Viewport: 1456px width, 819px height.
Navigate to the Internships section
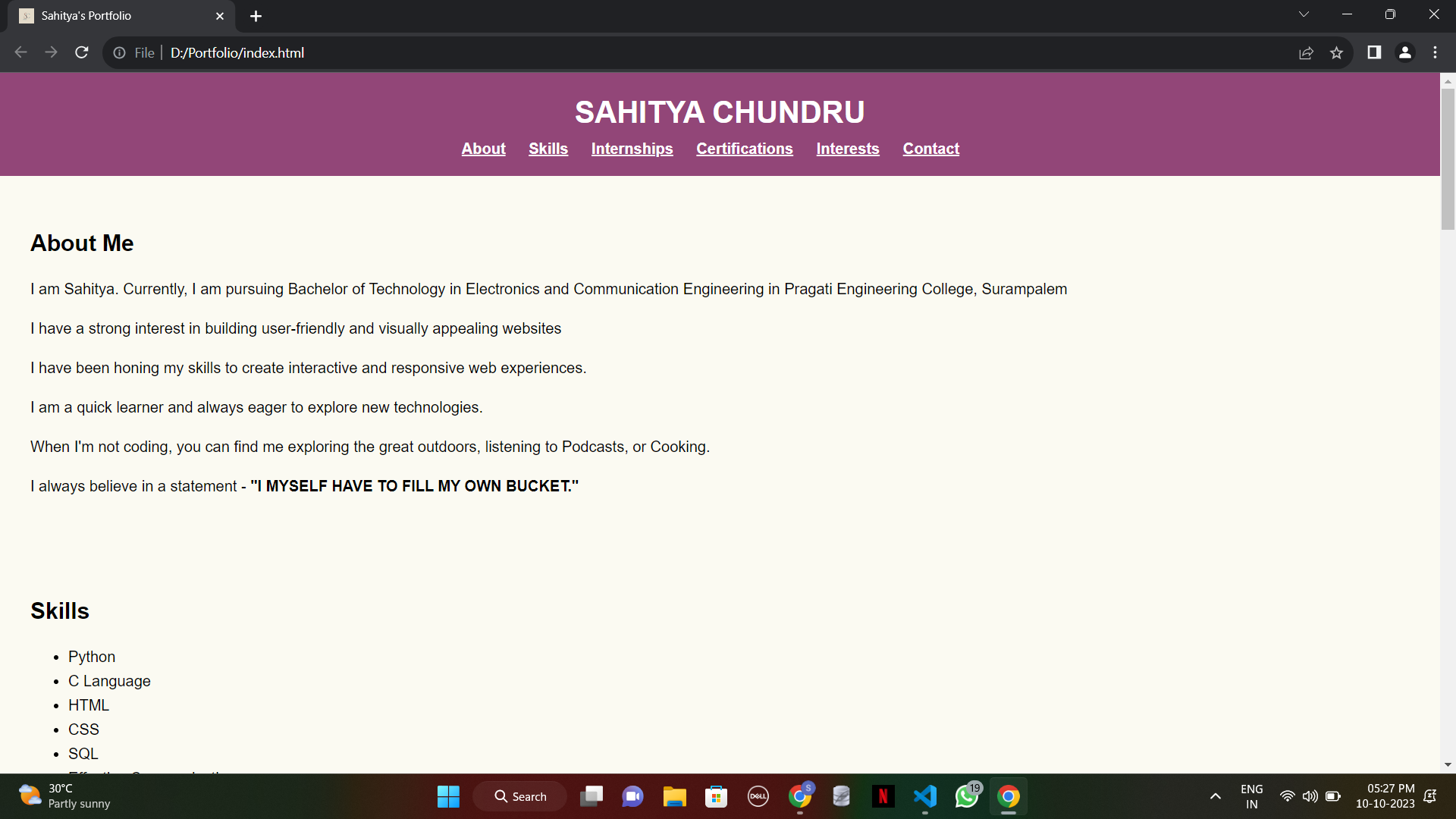click(x=632, y=149)
